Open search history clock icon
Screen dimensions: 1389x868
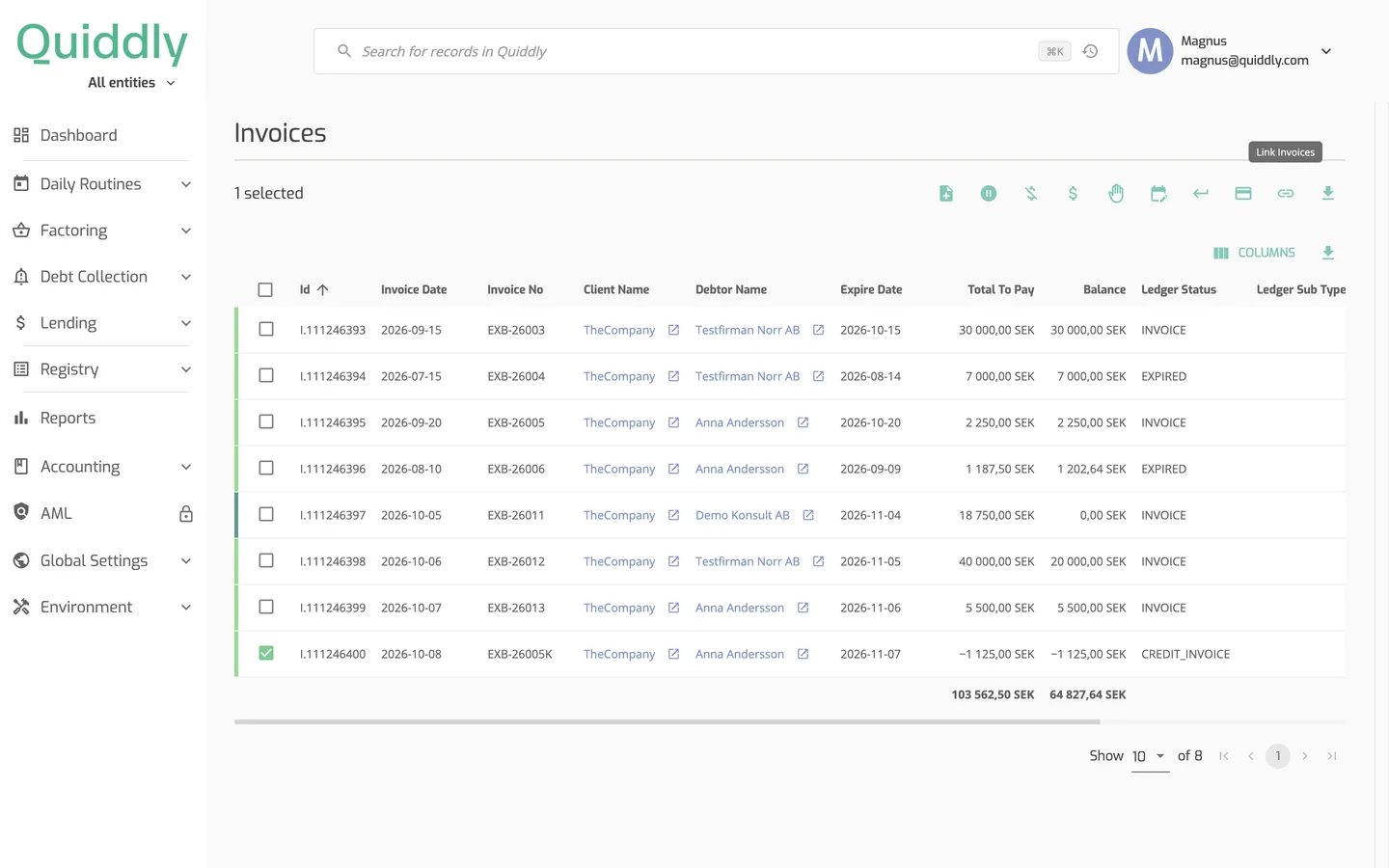(1090, 51)
